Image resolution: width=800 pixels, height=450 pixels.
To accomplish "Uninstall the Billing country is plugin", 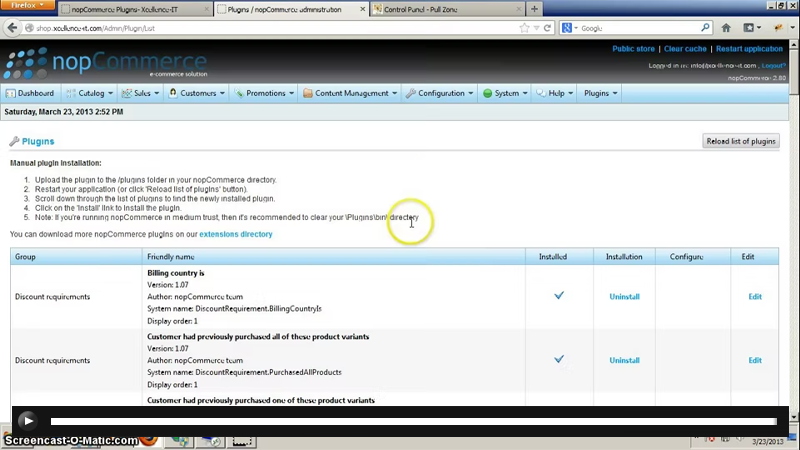I will coord(624,296).
